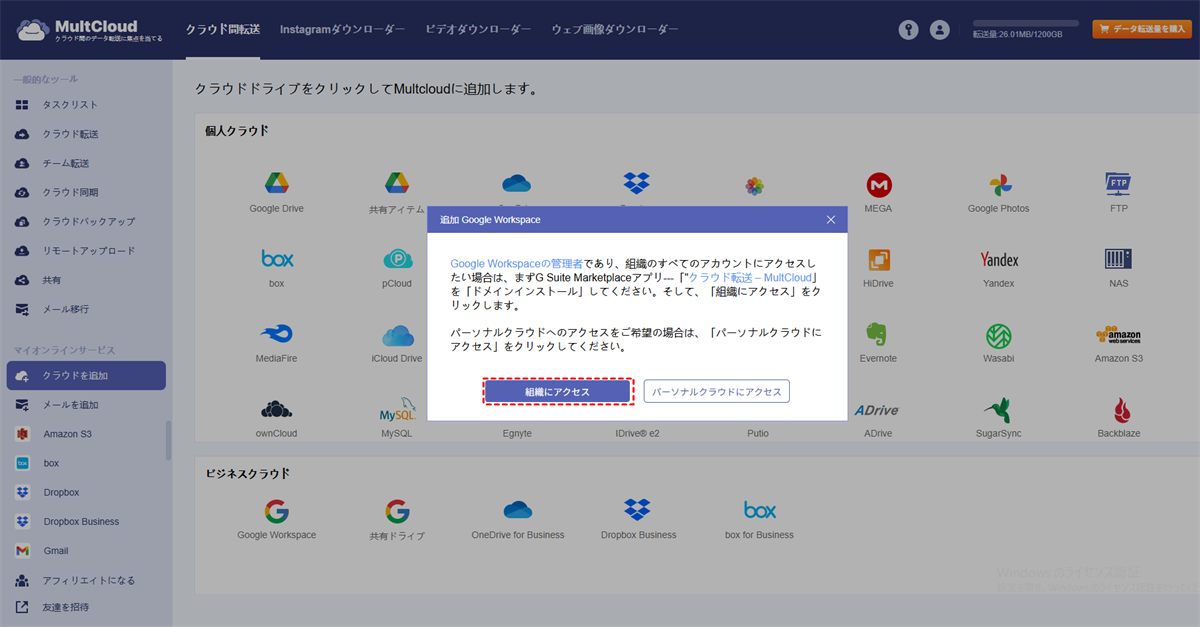
Task: Select the 共有ドライブ business icon
Action: click(x=397, y=512)
